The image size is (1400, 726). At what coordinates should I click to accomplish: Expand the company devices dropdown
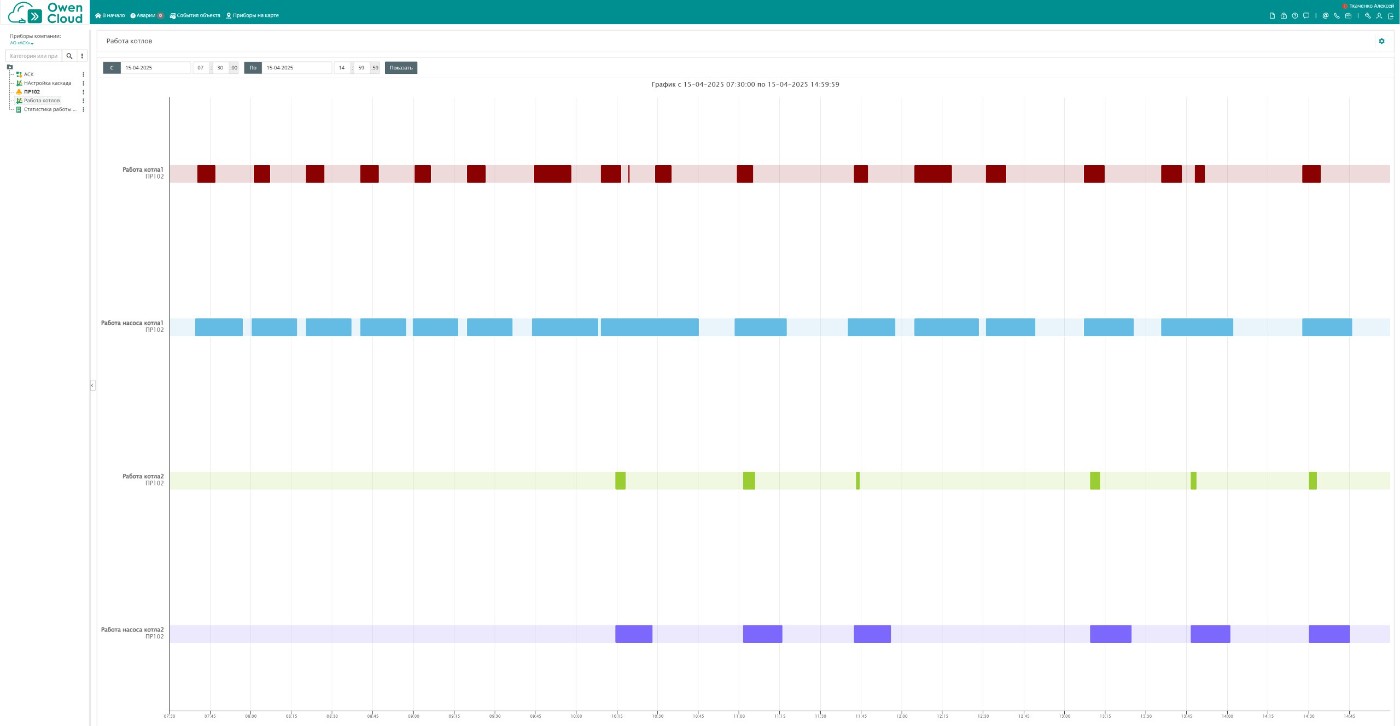[x=22, y=43]
